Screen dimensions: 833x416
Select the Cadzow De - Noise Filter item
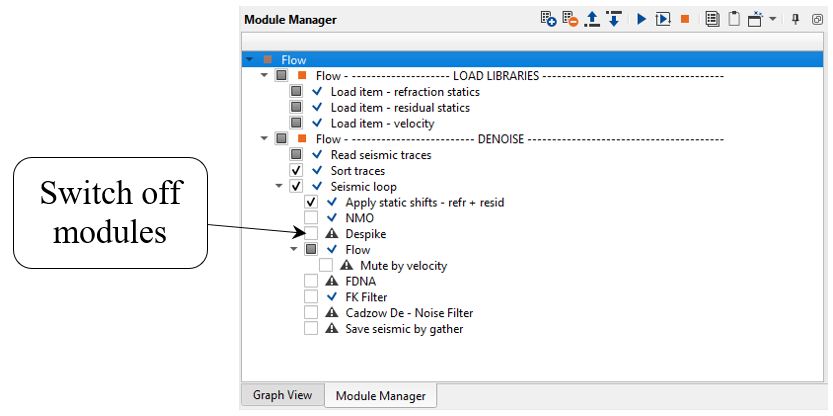pos(409,313)
